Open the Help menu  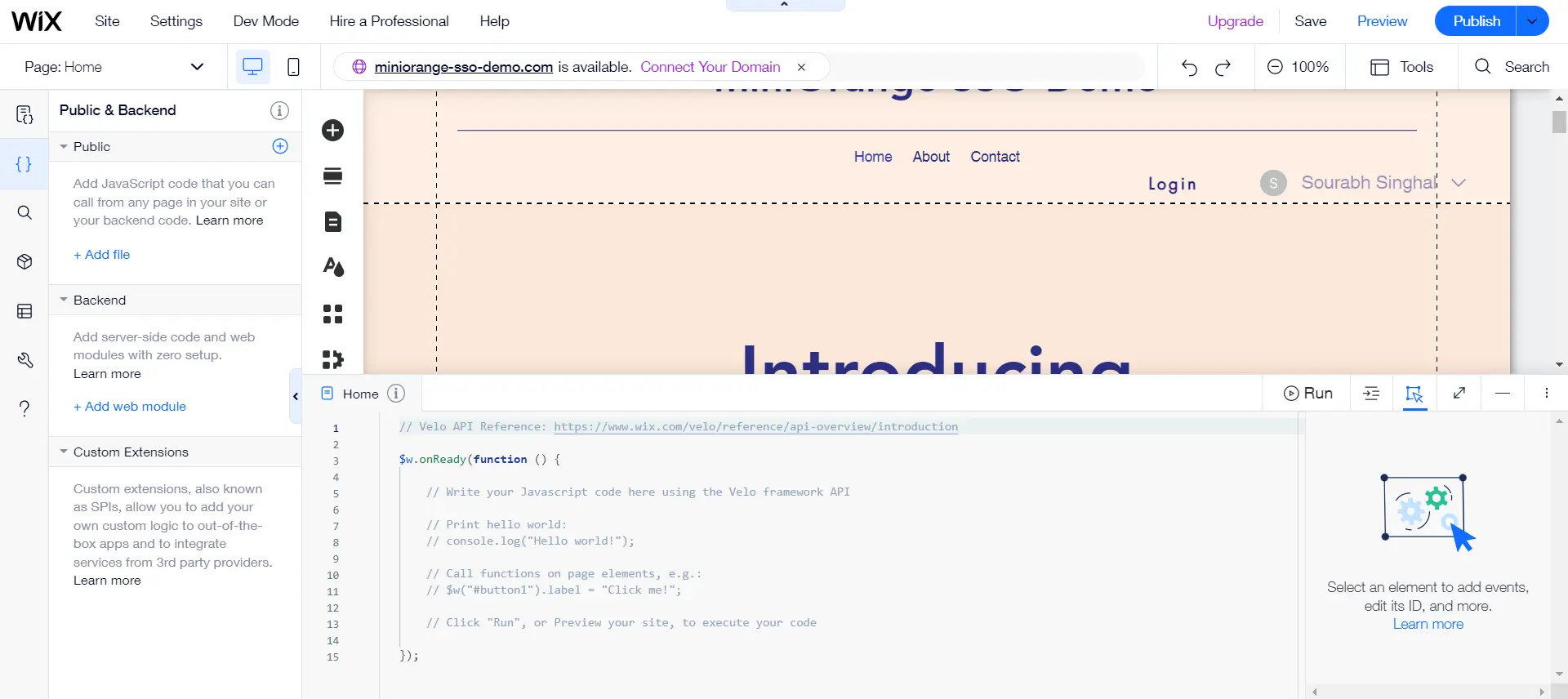495,21
